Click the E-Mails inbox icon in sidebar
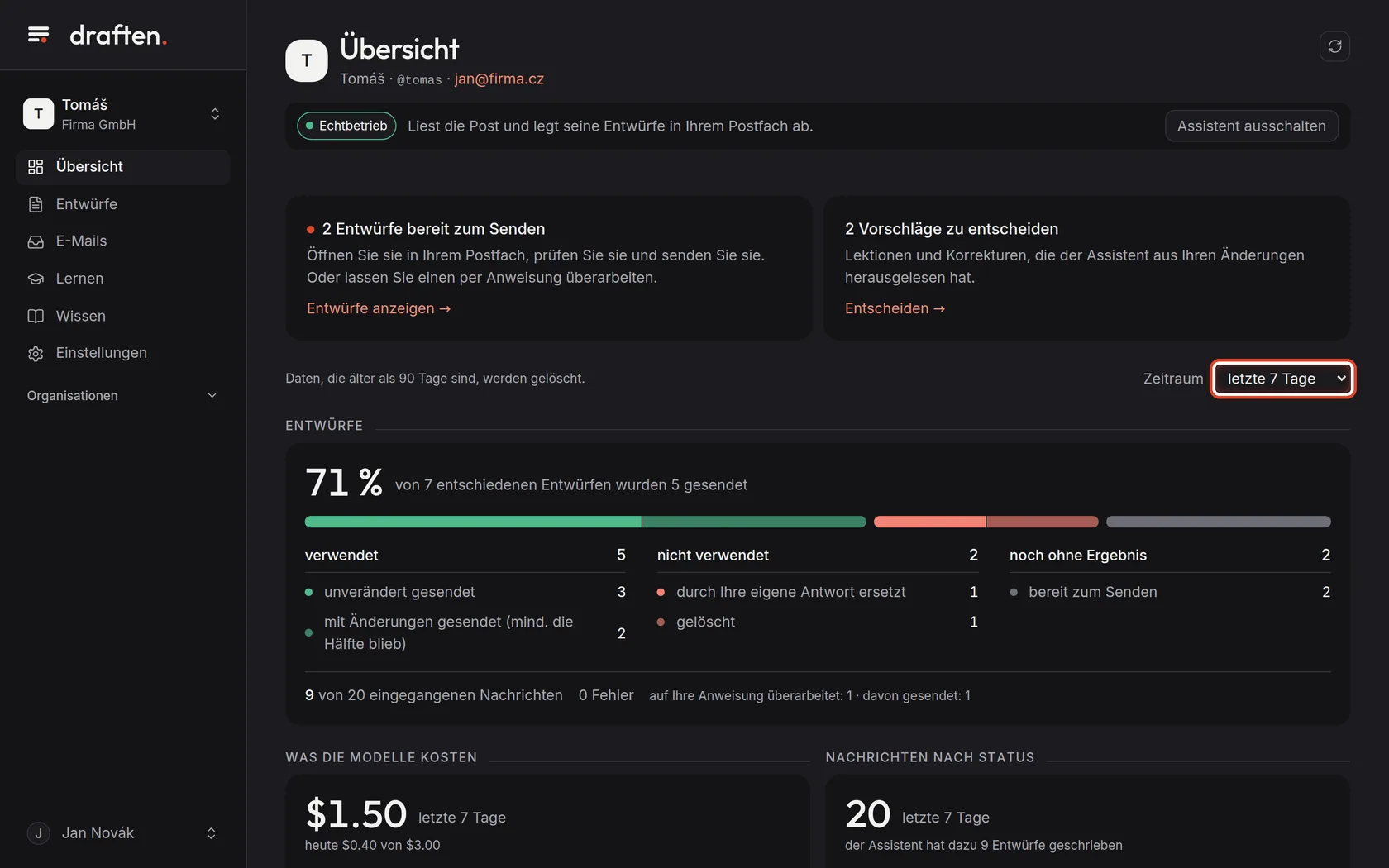 coord(36,241)
